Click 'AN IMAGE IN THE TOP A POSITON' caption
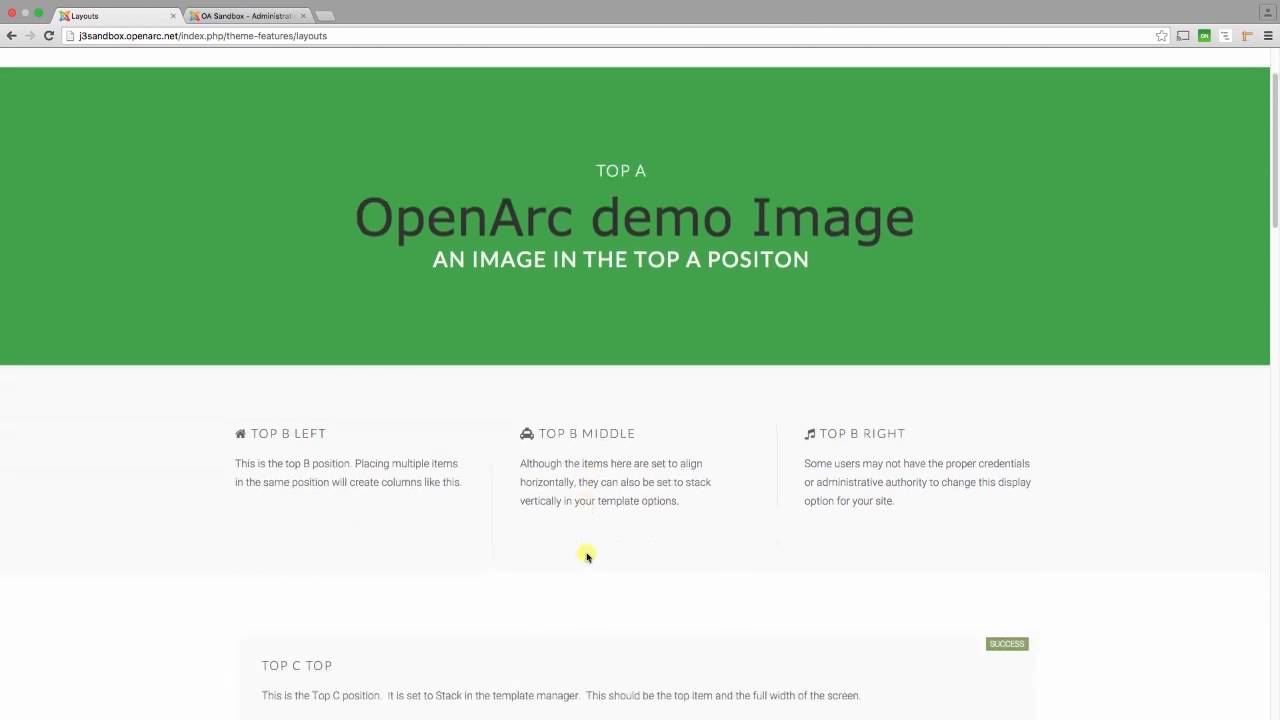 click(x=620, y=260)
